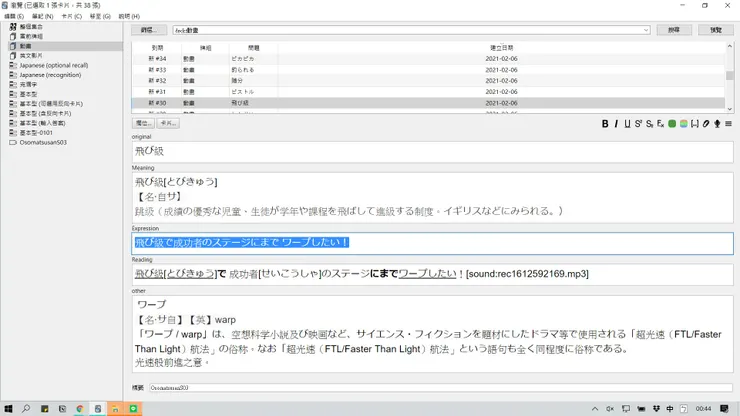
Task: Open the rainbow color picker button
Action: 683,124
